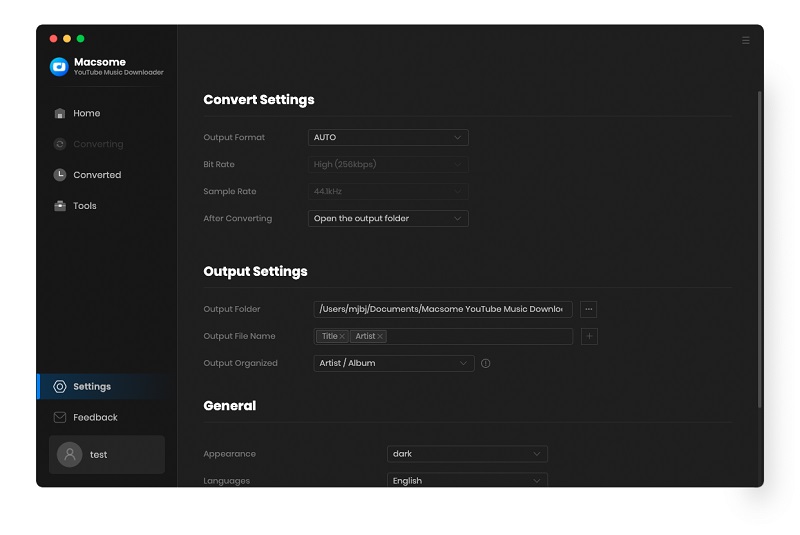Click the Home house icon in sidebar

pos(60,113)
